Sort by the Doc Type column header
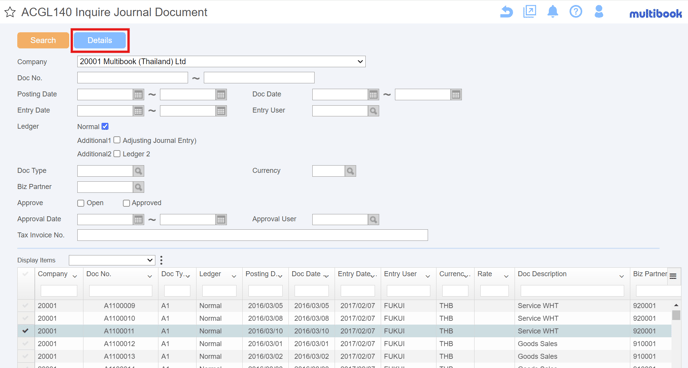Viewport: 688px width, 368px height. pyautogui.click(x=172, y=274)
